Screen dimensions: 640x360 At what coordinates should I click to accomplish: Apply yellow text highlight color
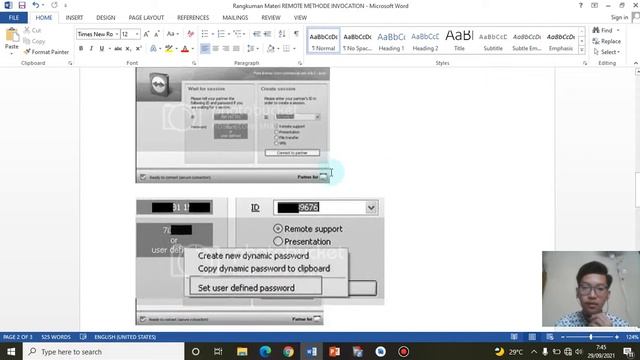169,49
